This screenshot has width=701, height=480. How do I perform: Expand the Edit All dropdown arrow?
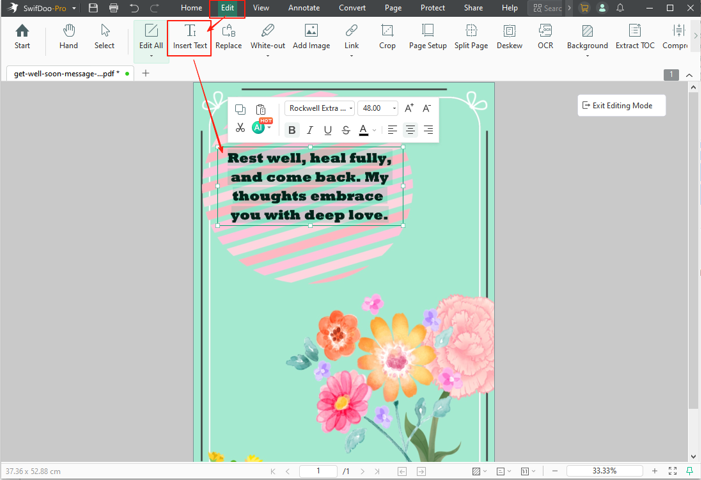(151, 56)
